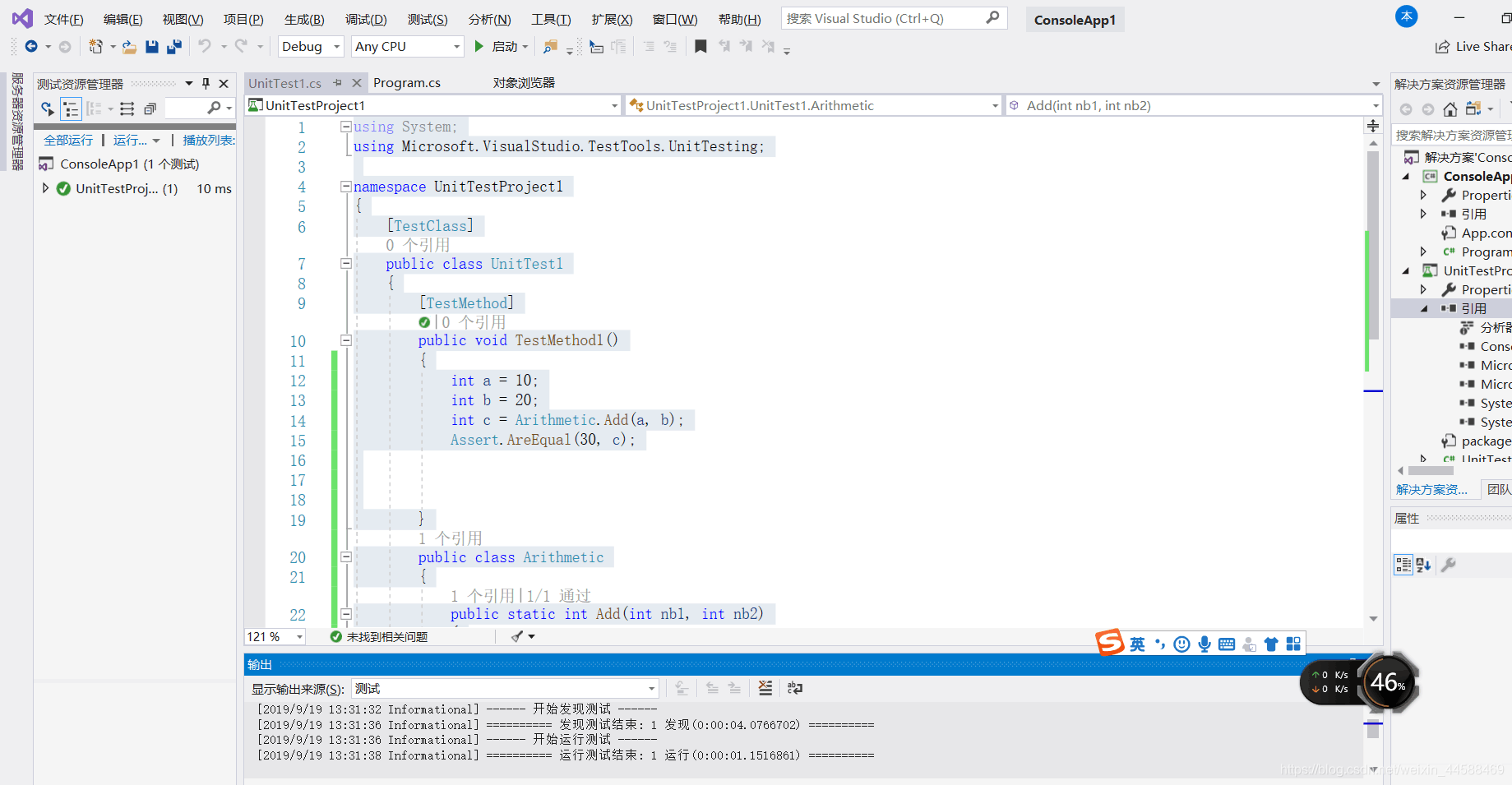Click the Sogou input method S logo
The height and width of the screenshot is (785, 1512).
click(1110, 643)
